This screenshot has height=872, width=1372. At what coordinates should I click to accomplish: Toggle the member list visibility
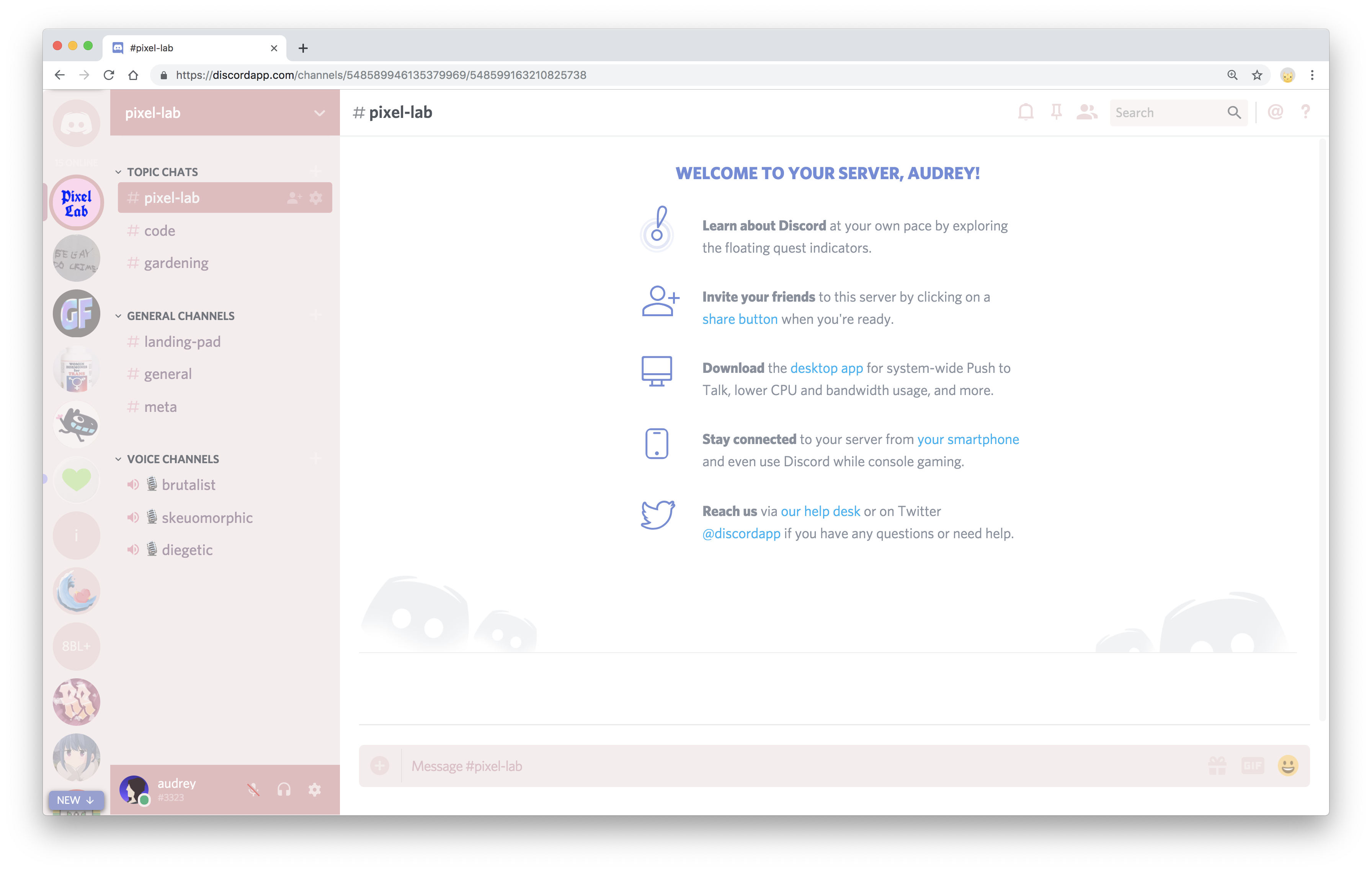[x=1086, y=112]
